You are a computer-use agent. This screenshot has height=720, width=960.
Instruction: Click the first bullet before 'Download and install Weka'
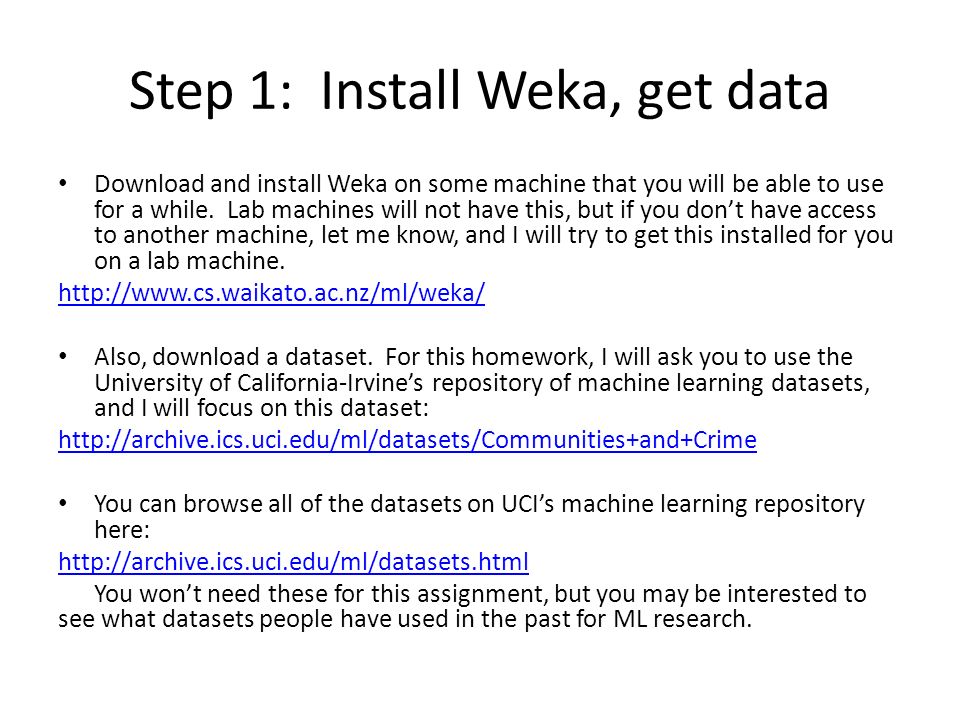coord(63,183)
